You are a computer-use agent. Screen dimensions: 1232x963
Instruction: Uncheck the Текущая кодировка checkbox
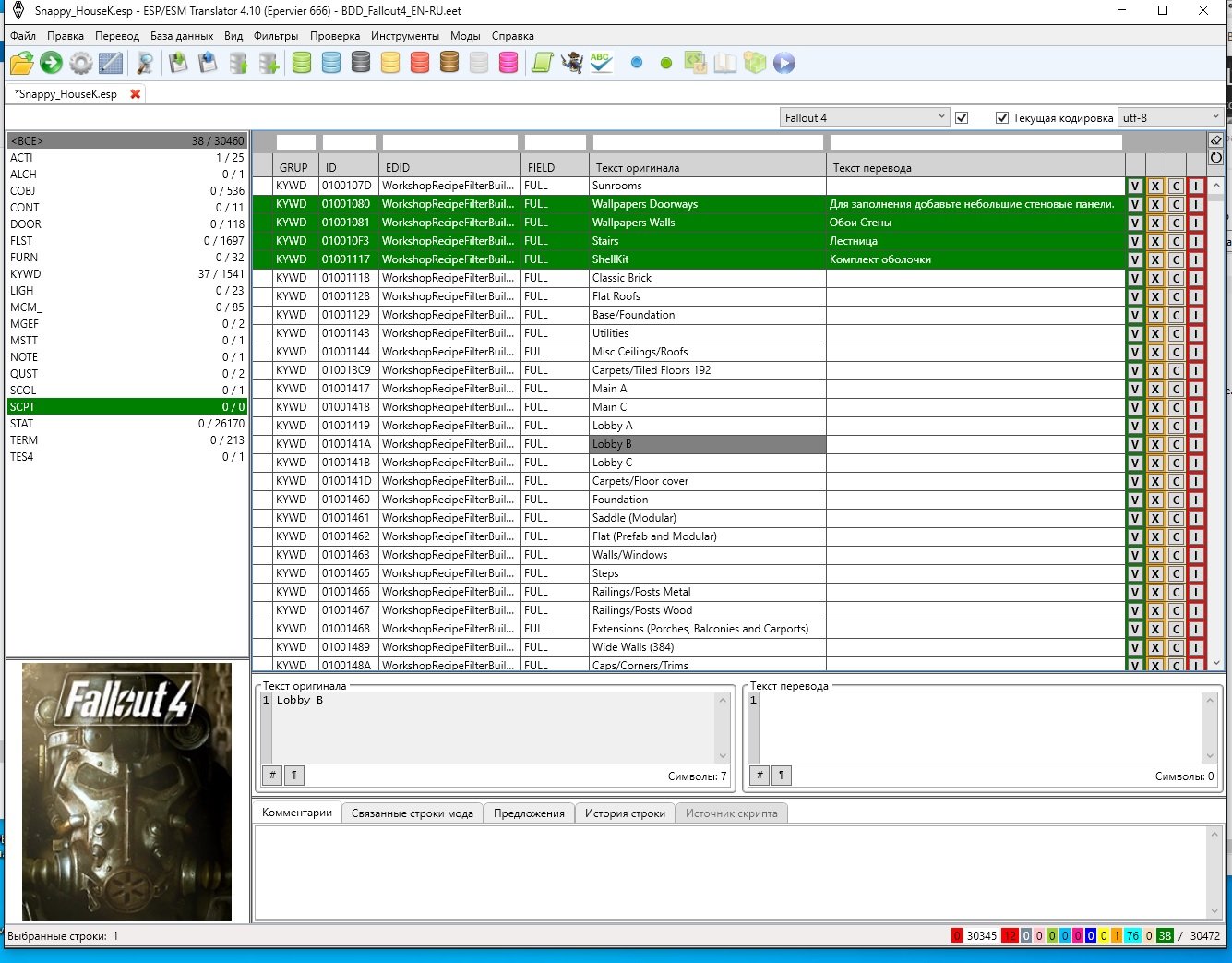(x=1001, y=118)
